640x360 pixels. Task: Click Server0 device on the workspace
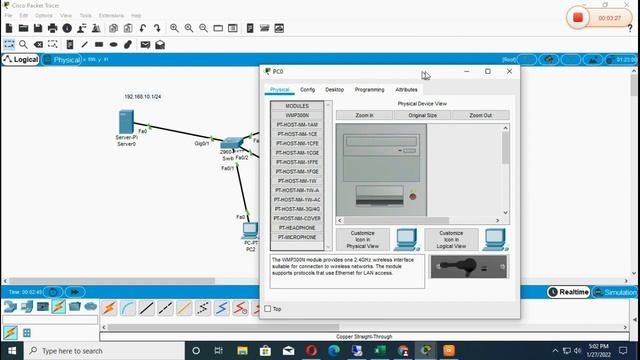click(126, 122)
